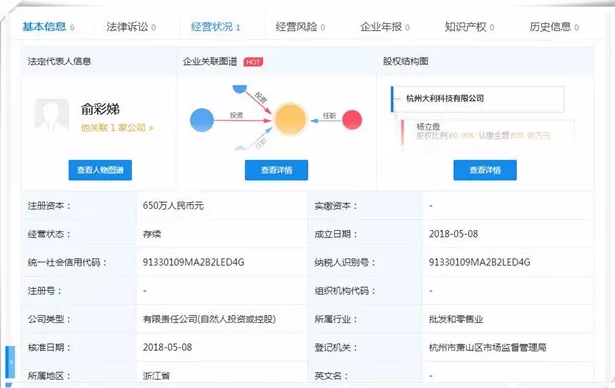The image size is (615, 388).
Task: Click the 法定代表人信息 heading
Action: [59, 61]
